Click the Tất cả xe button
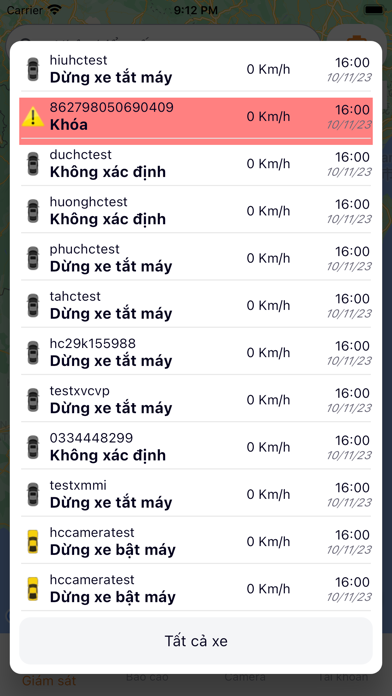 click(196, 641)
